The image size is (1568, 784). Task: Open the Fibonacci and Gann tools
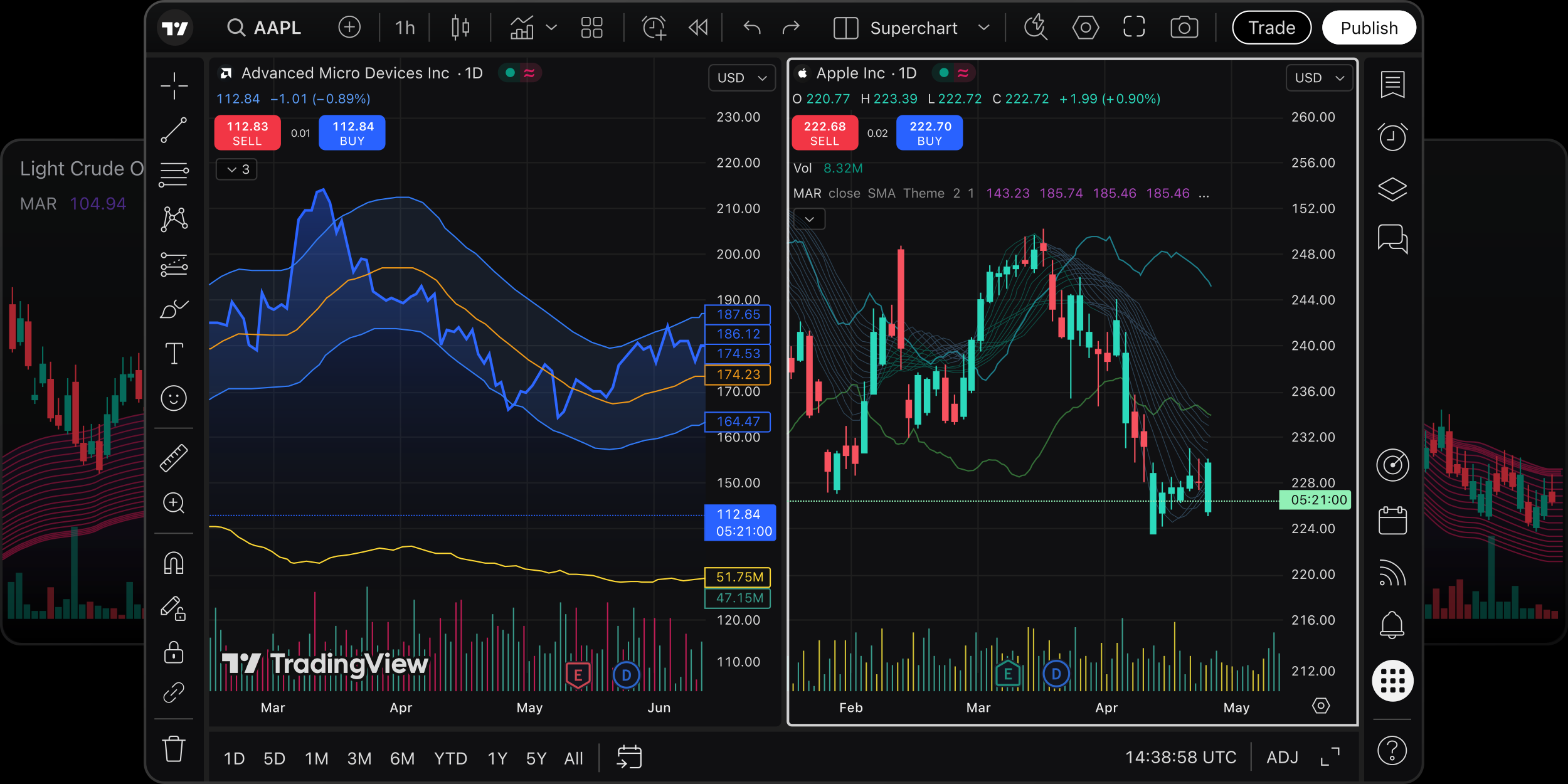pyautogui.click(x=174, y=175)
